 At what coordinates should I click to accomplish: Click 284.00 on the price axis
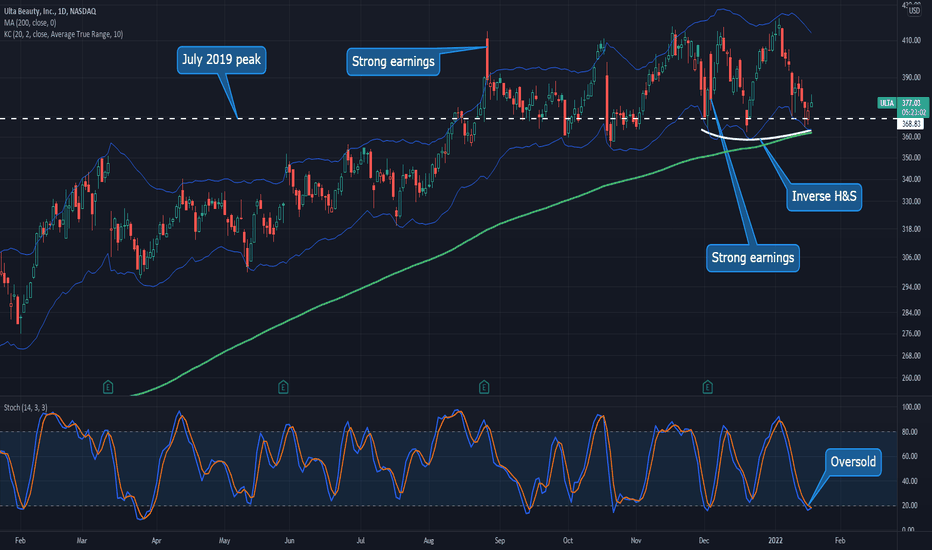(x=911, y=312)
